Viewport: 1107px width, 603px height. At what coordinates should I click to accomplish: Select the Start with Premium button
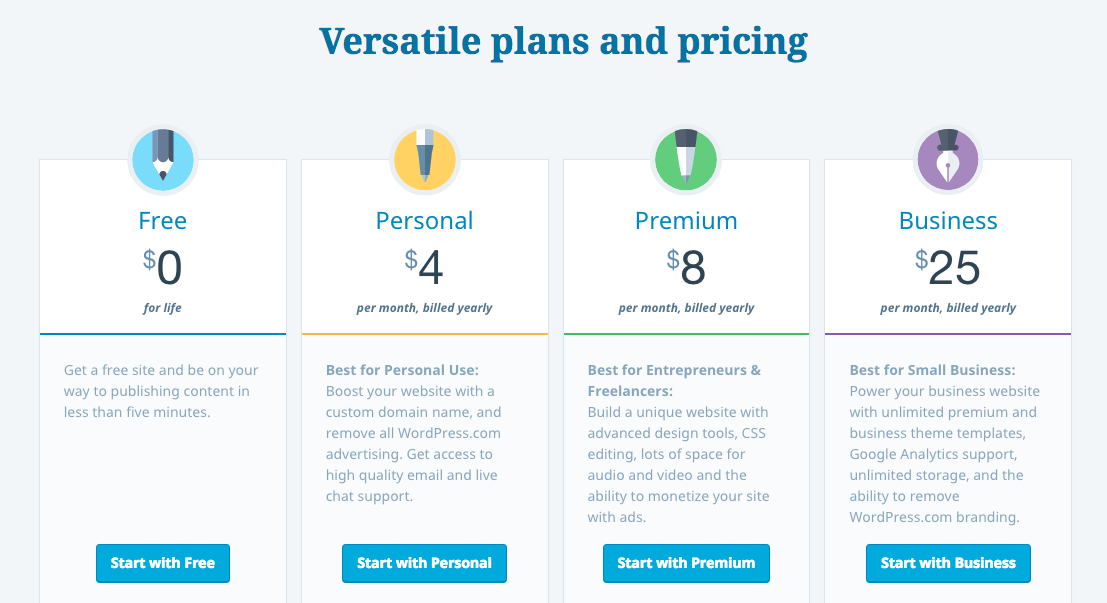point(686,563)
